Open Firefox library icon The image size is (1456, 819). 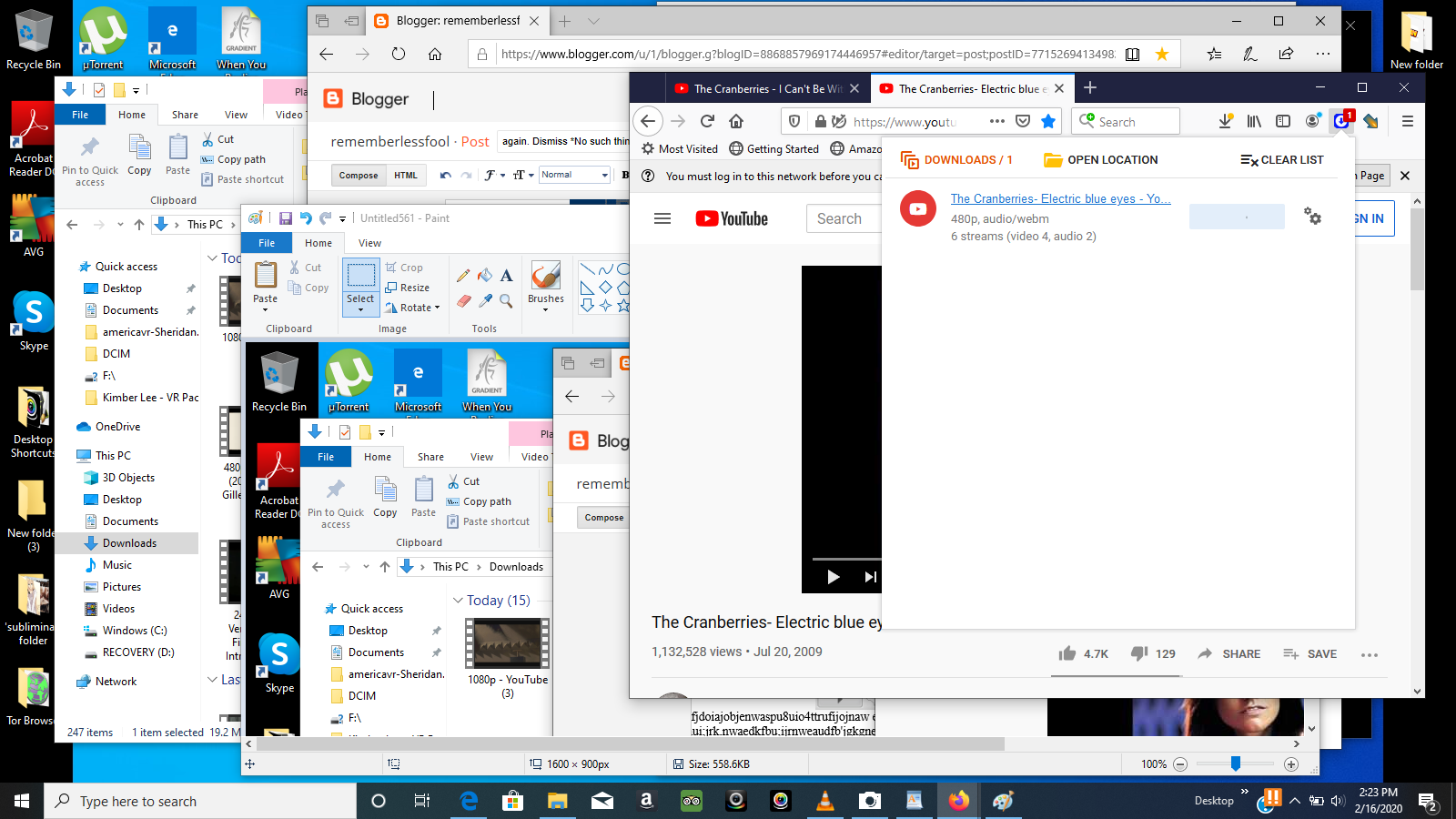[1254, 121]
